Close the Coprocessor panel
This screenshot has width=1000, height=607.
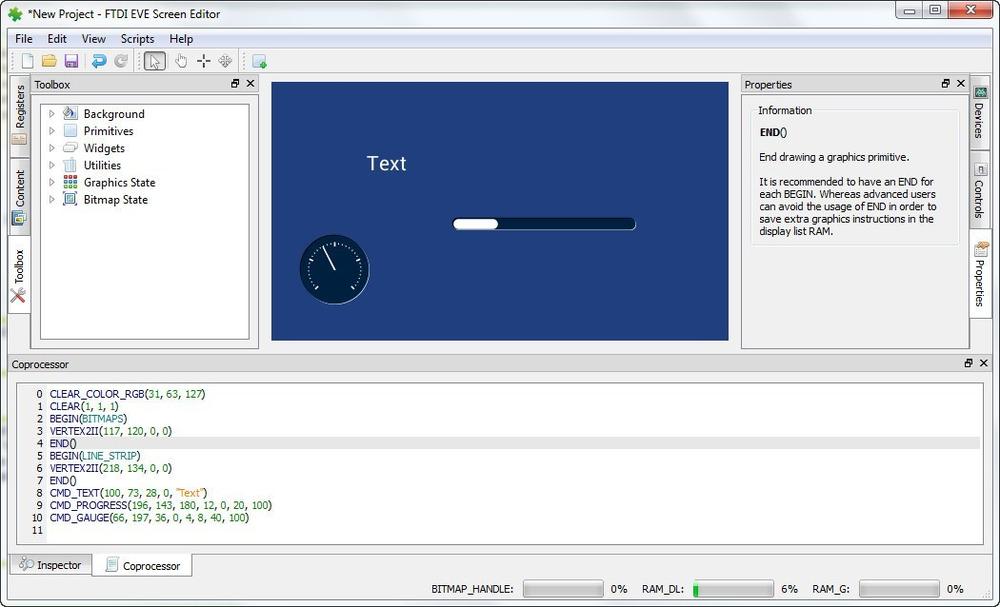[984, 363]
